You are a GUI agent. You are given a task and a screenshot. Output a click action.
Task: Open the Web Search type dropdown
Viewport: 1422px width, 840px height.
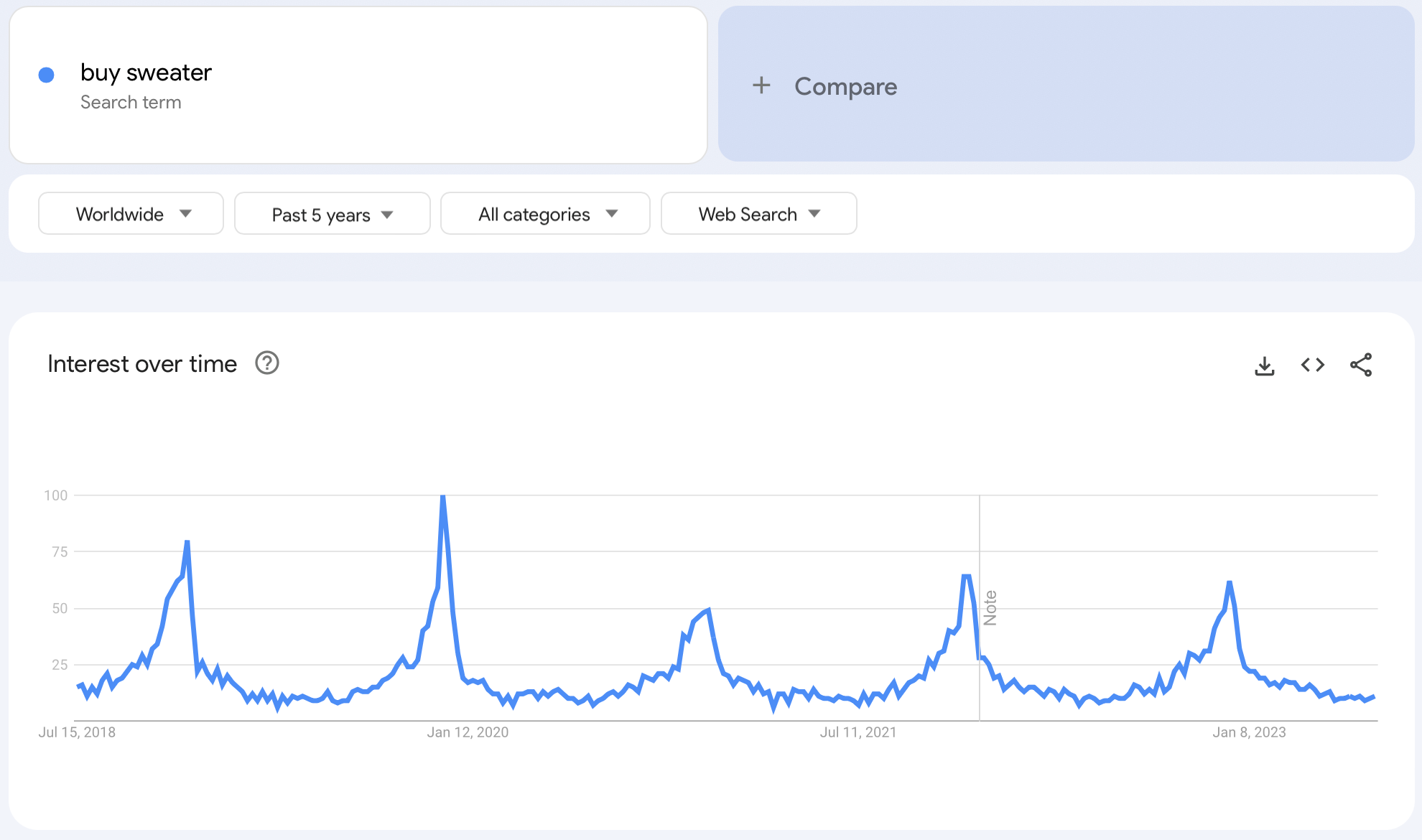click(x=758, y=214)
